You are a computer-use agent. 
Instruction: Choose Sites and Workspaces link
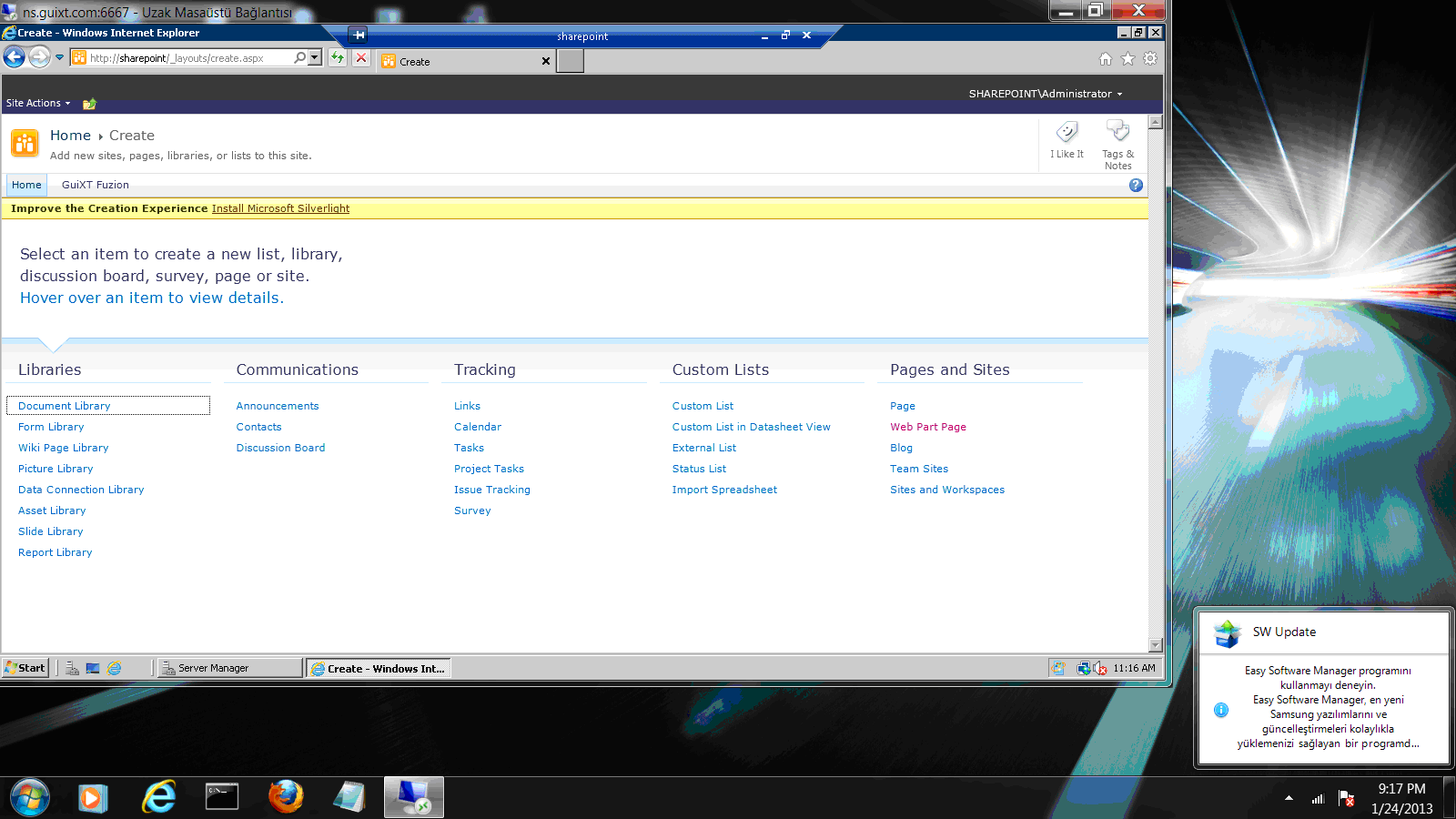947,490
